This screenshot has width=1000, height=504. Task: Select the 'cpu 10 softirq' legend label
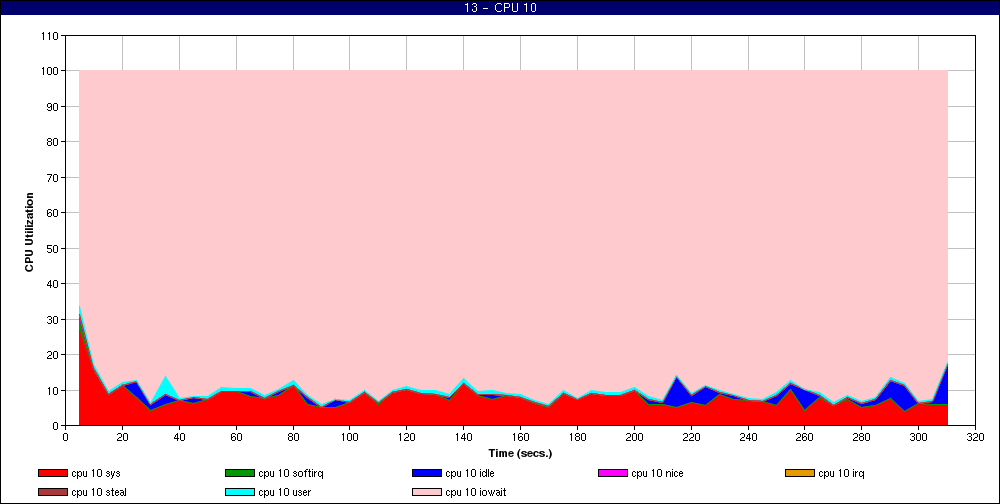291,474
